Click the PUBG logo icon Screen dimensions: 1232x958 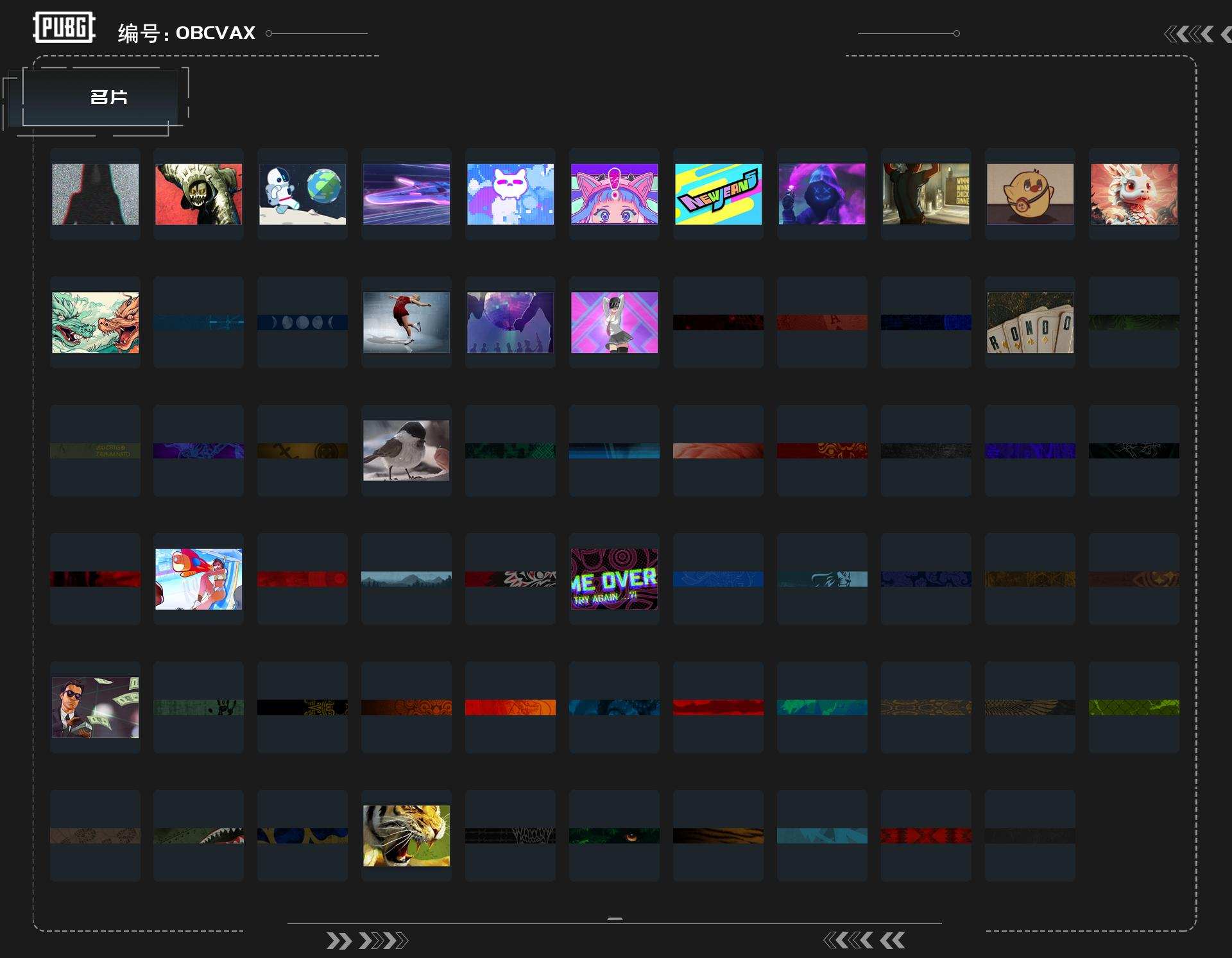[x=64, y=28]
